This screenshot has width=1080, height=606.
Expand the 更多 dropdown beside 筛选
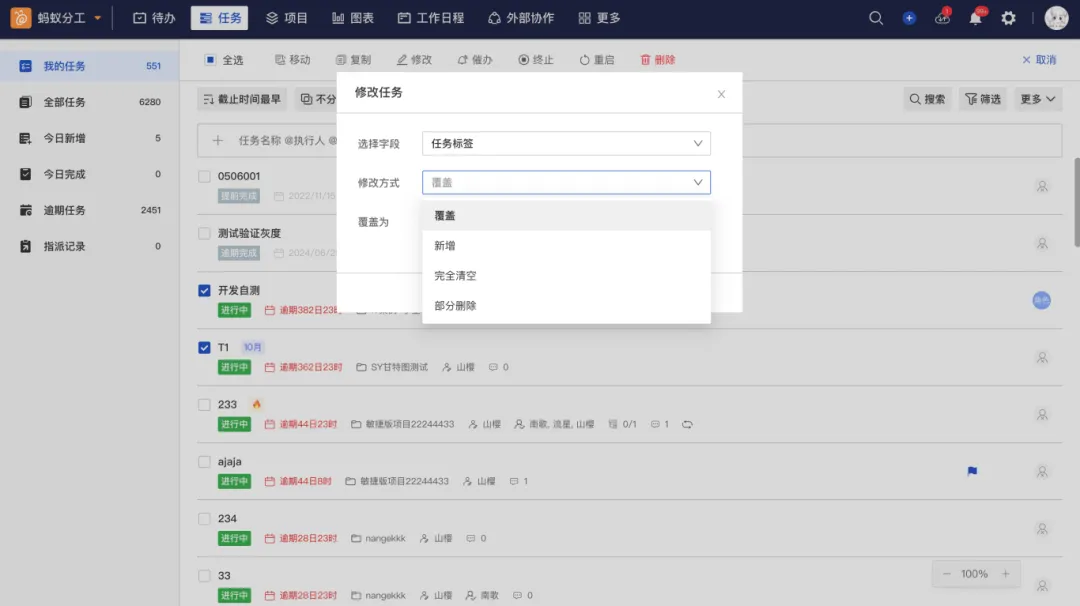coord(1039,99)
